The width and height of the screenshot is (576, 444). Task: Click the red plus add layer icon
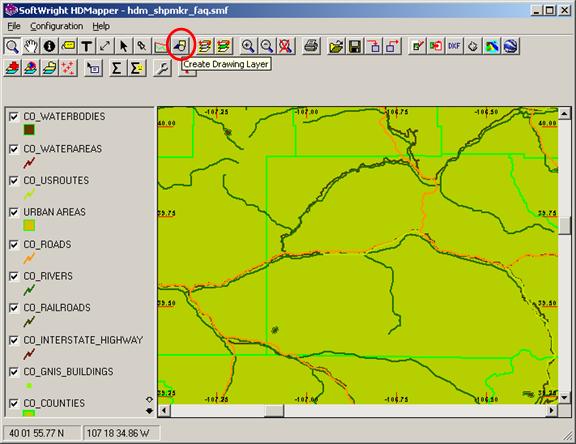pyautogui.click(x=12, y=68)
